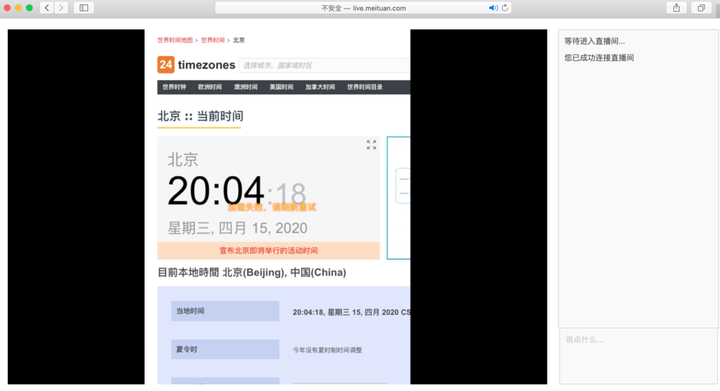
Task: Open the 美国时间 menu item
Action: pos(281,87)
